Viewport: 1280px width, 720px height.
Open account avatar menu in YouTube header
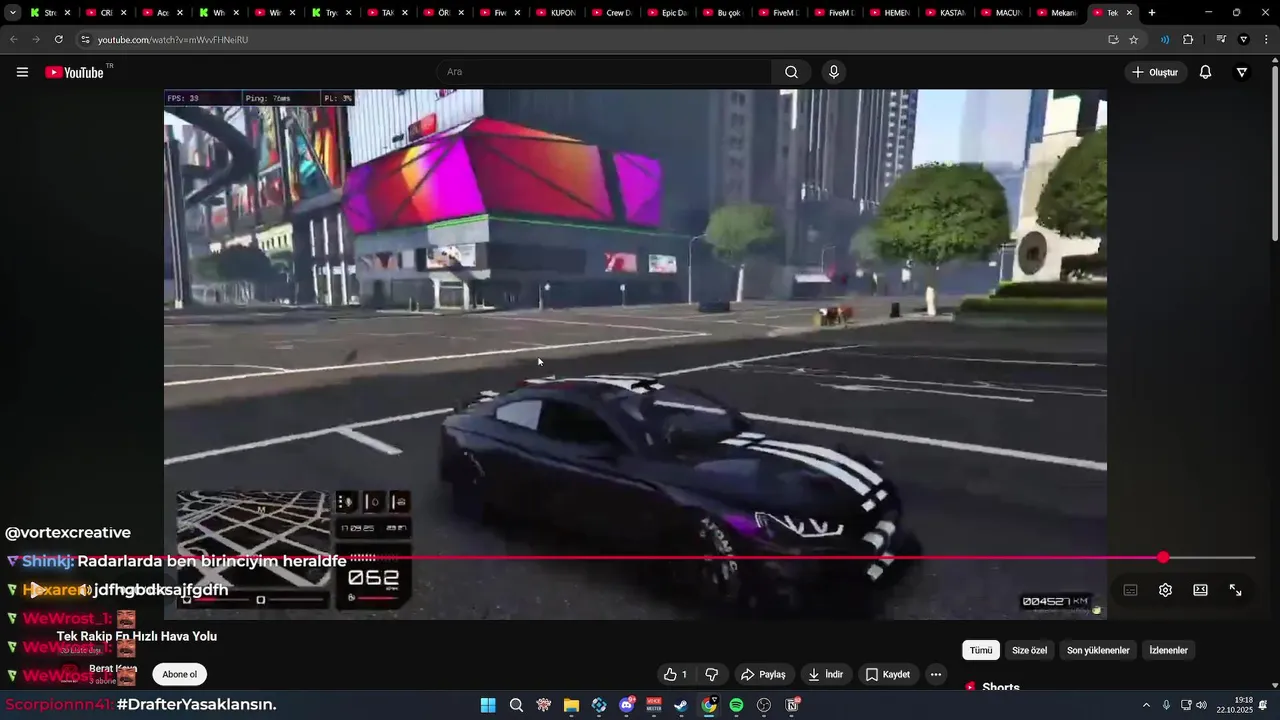(1242, 72)
